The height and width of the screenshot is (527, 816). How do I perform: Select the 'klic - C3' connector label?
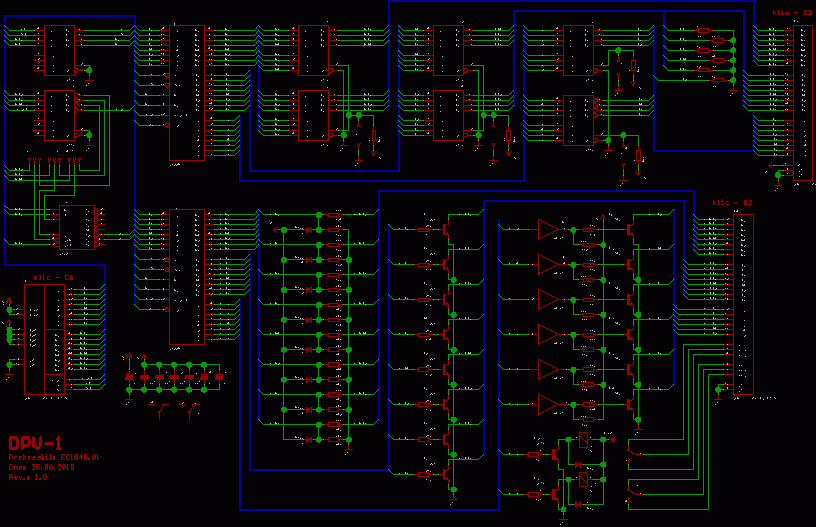point(792,13)
